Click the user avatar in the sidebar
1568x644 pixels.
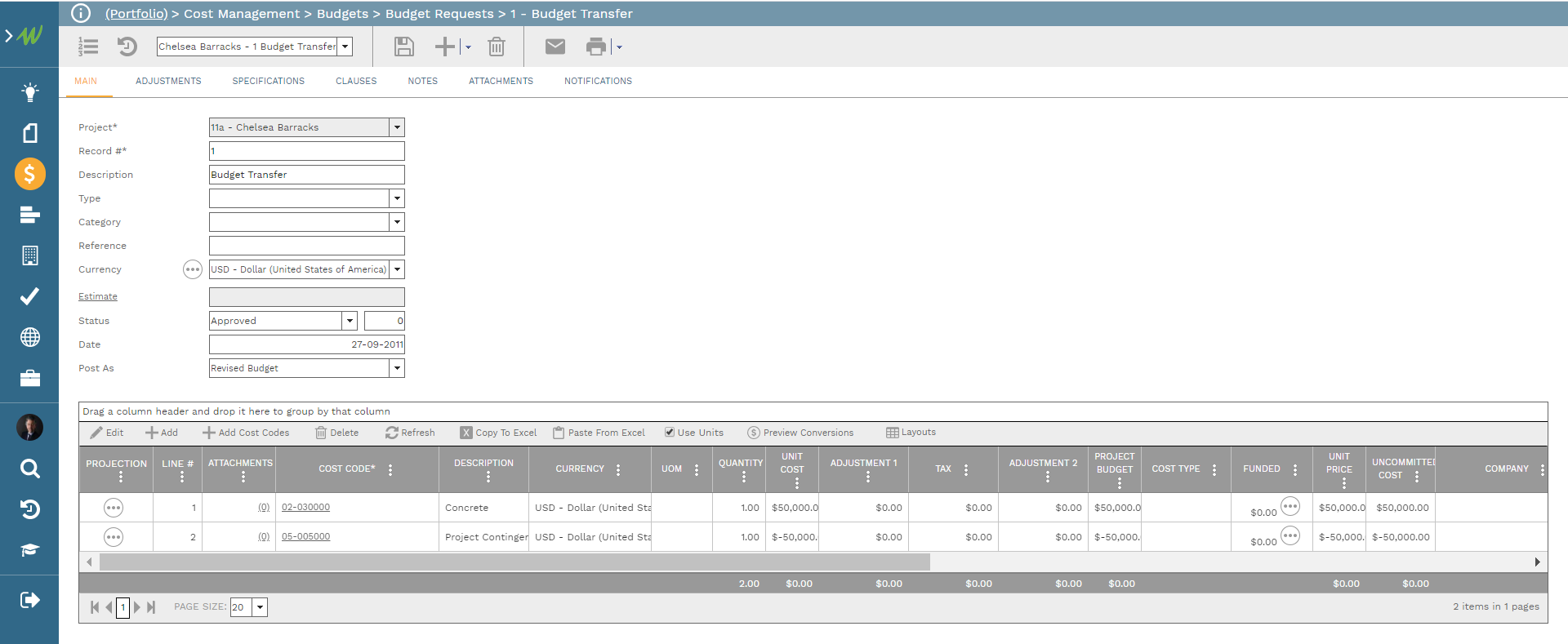29,427
